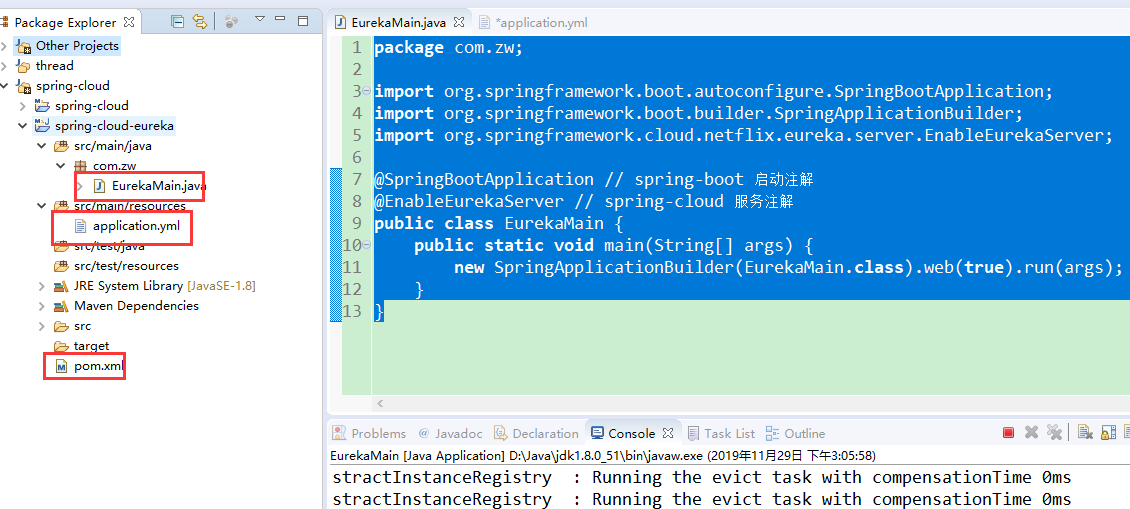
Task: Expand the Other Projects node
Action: point(4,46)
